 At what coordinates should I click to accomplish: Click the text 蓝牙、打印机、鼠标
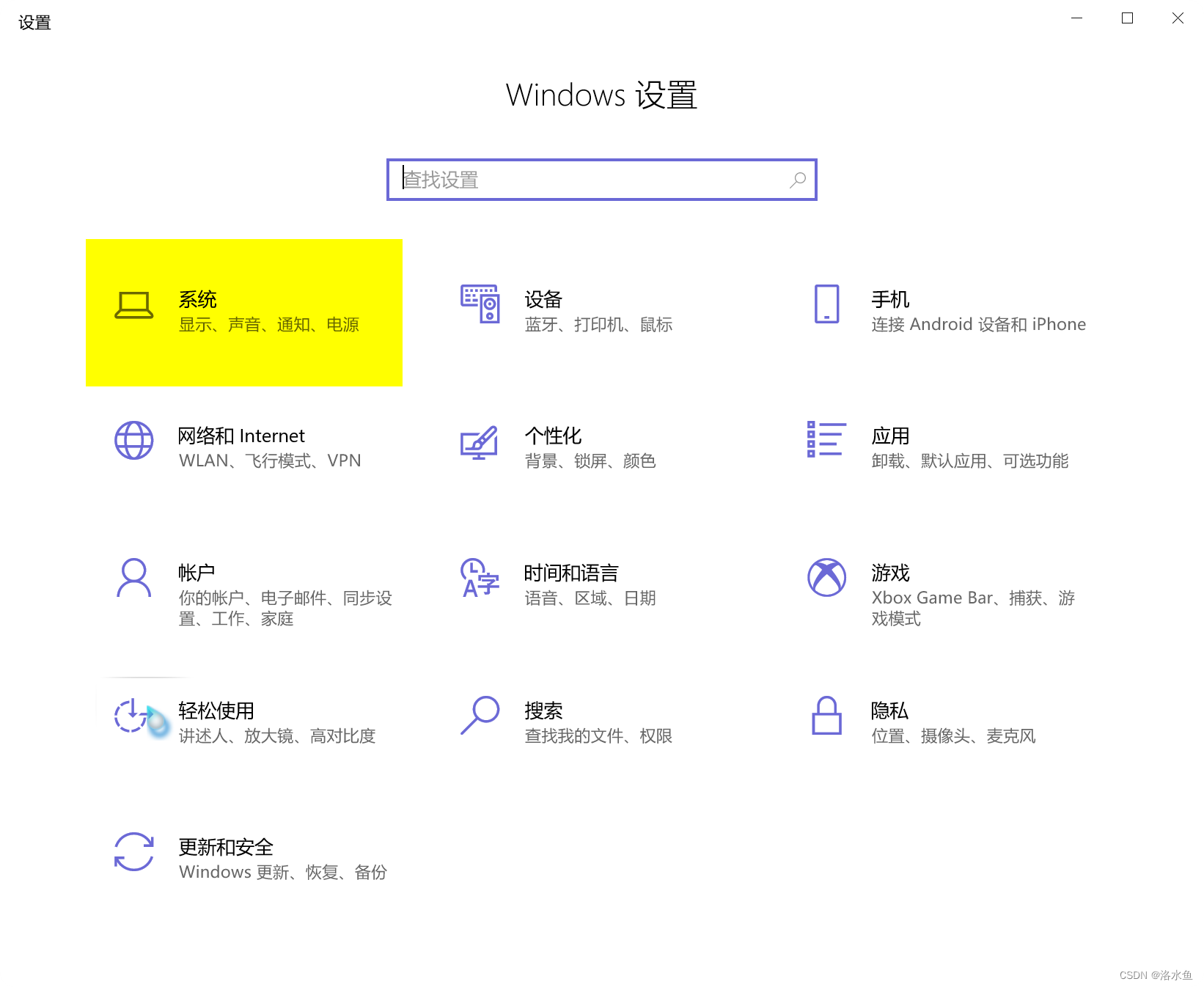(598, 325)
